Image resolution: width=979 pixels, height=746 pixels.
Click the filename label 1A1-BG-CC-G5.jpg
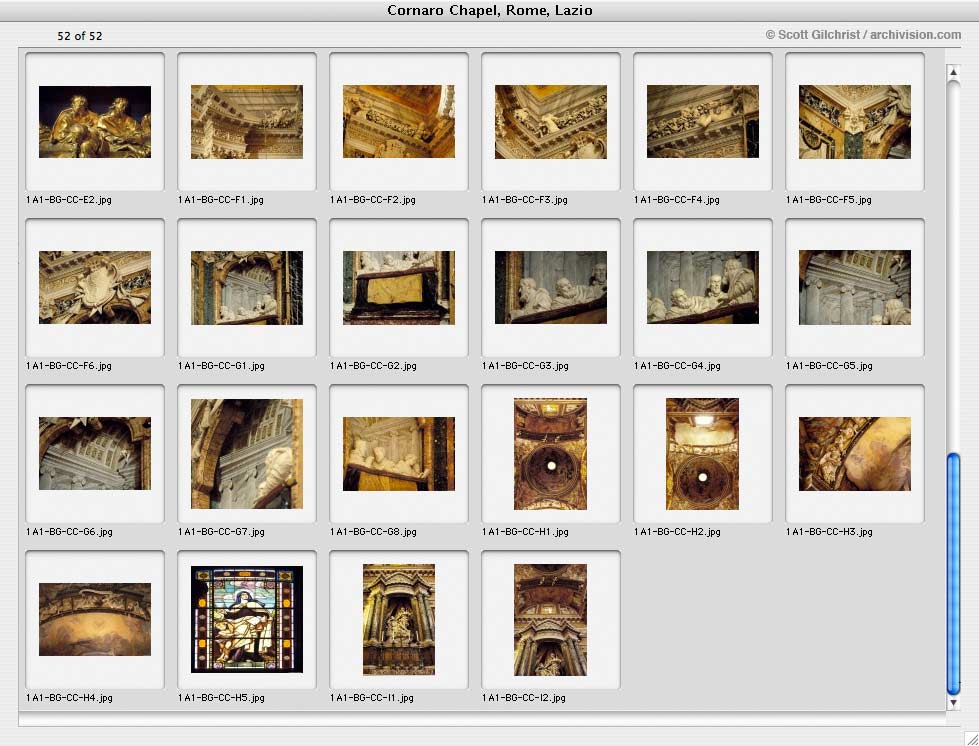pyautogui.click(x=829, y=366)
